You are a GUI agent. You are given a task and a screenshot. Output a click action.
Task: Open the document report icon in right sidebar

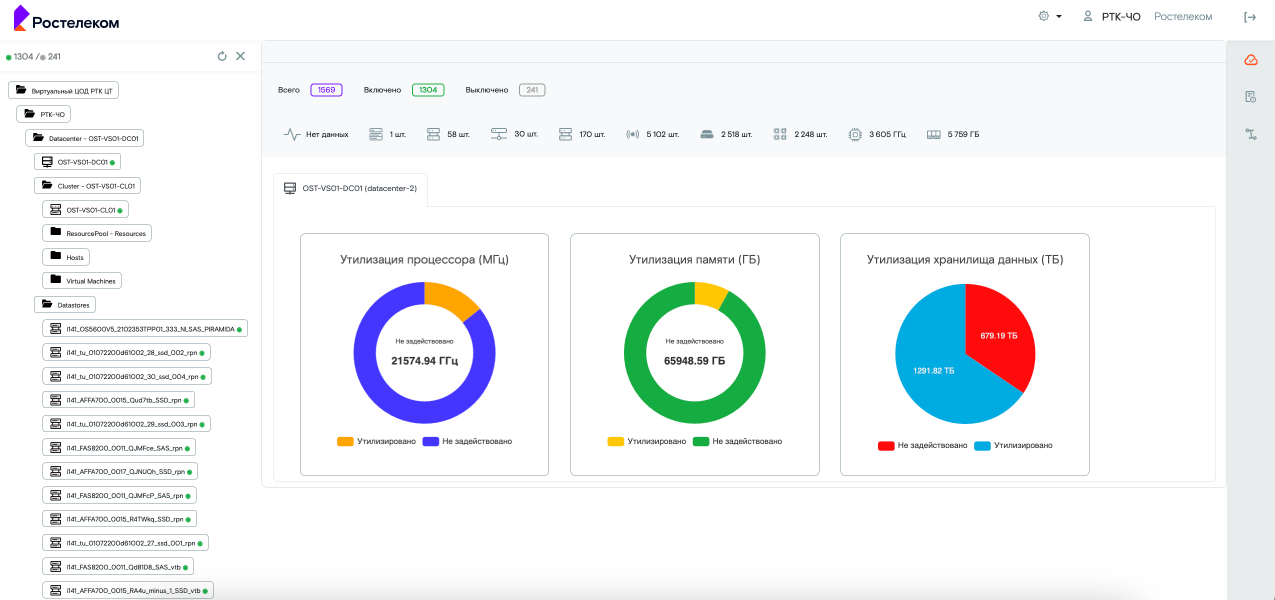(1250, 97)
